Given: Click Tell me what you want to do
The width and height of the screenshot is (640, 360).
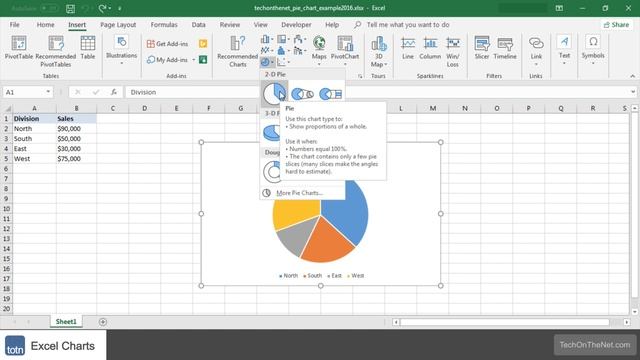Looking at the screenshot, I should [407, 25].
